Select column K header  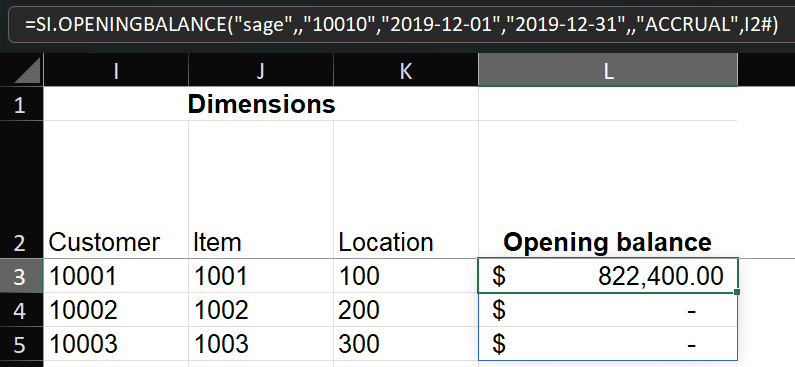coord(406,70)
